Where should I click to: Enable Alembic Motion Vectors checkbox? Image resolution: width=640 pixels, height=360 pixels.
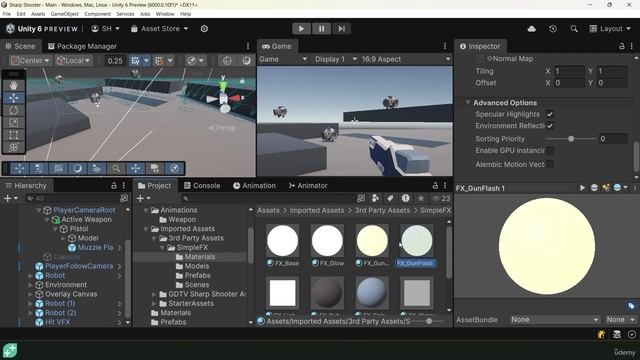(550, 164)
